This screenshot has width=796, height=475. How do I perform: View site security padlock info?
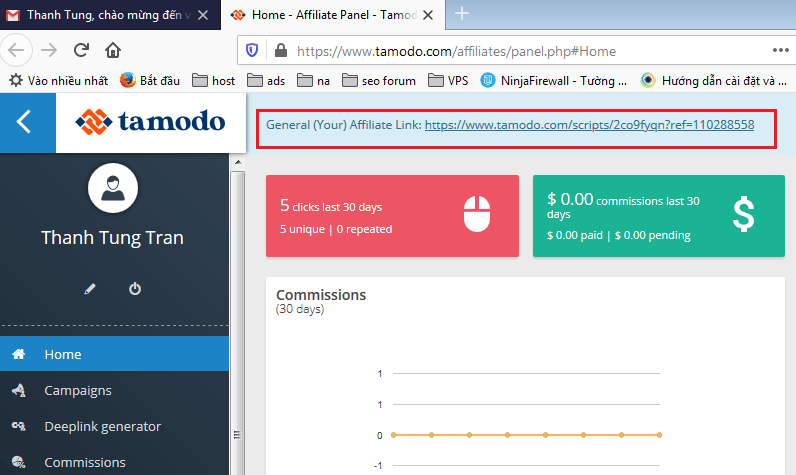[281, 50]
